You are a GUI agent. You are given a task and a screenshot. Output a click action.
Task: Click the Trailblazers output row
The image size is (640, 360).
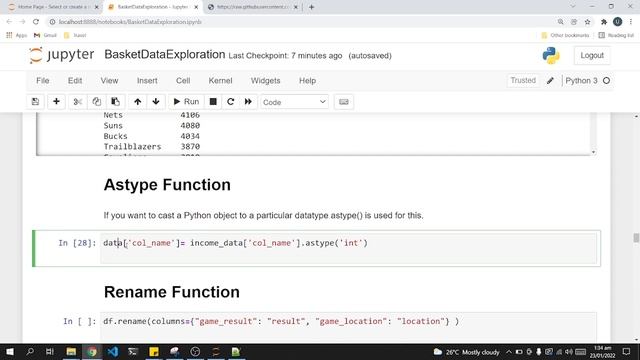[x=151, y=147]
